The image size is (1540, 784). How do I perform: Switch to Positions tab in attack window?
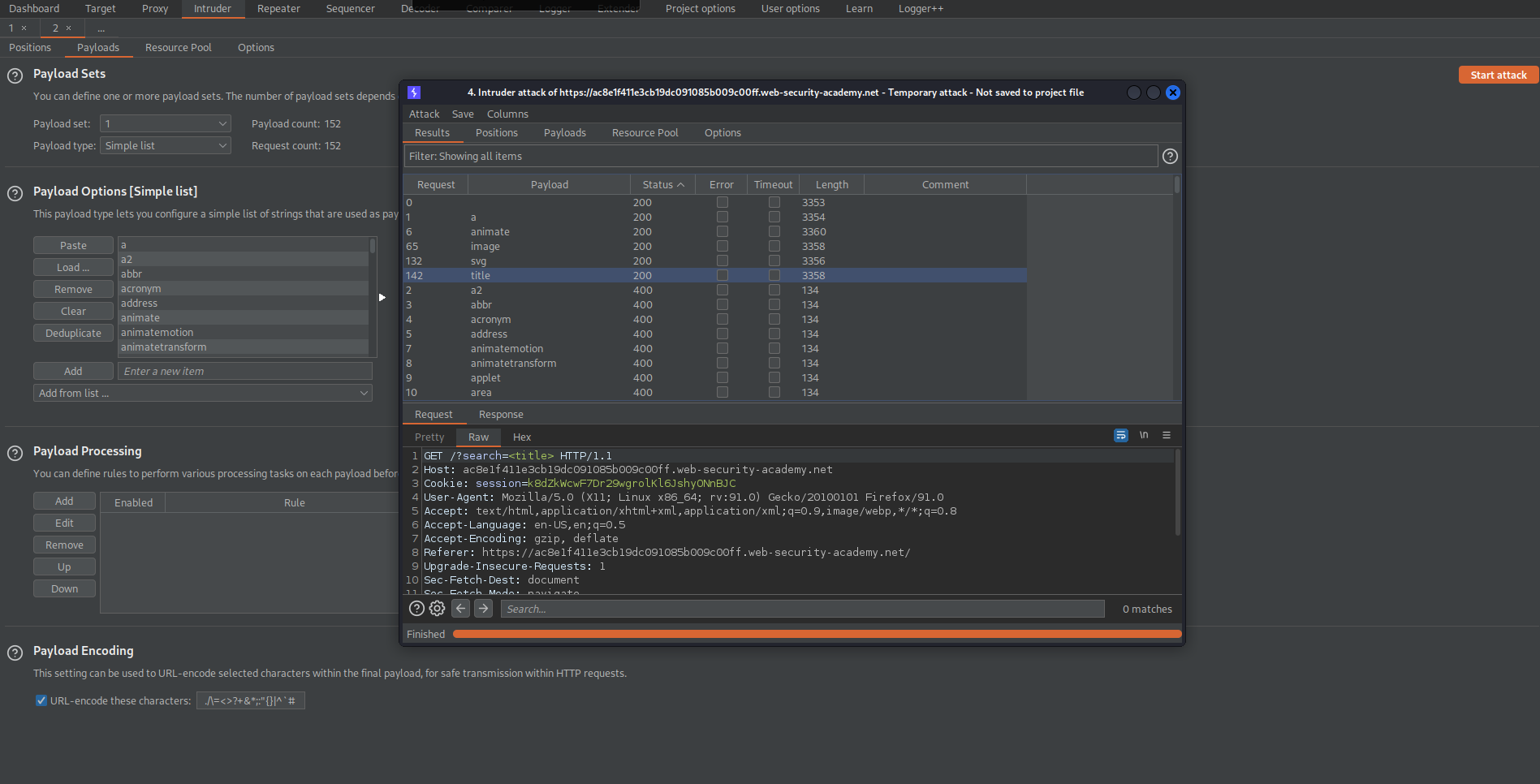point(496,133)
